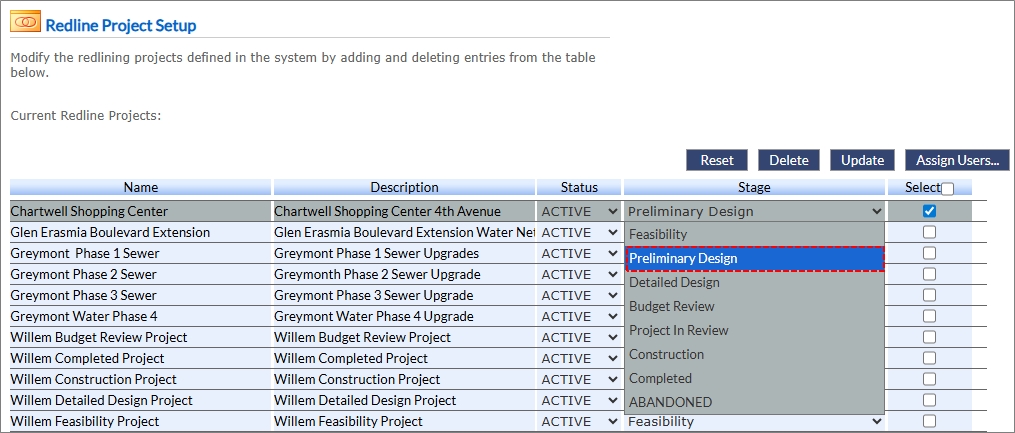Screen dimensions: 1015x433
Task: Open Status dropdown for Willem Completed Project
Action: pos(579,358)
